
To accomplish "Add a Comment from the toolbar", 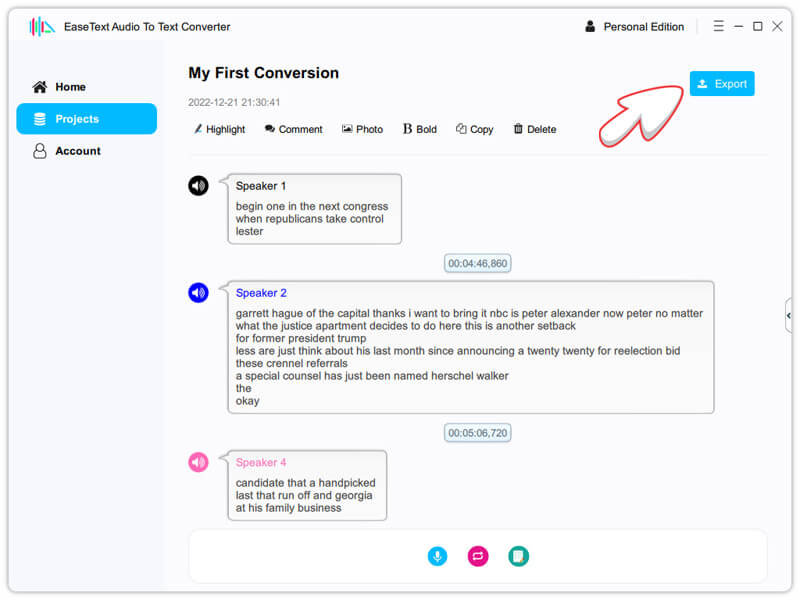I will point(293,129).
